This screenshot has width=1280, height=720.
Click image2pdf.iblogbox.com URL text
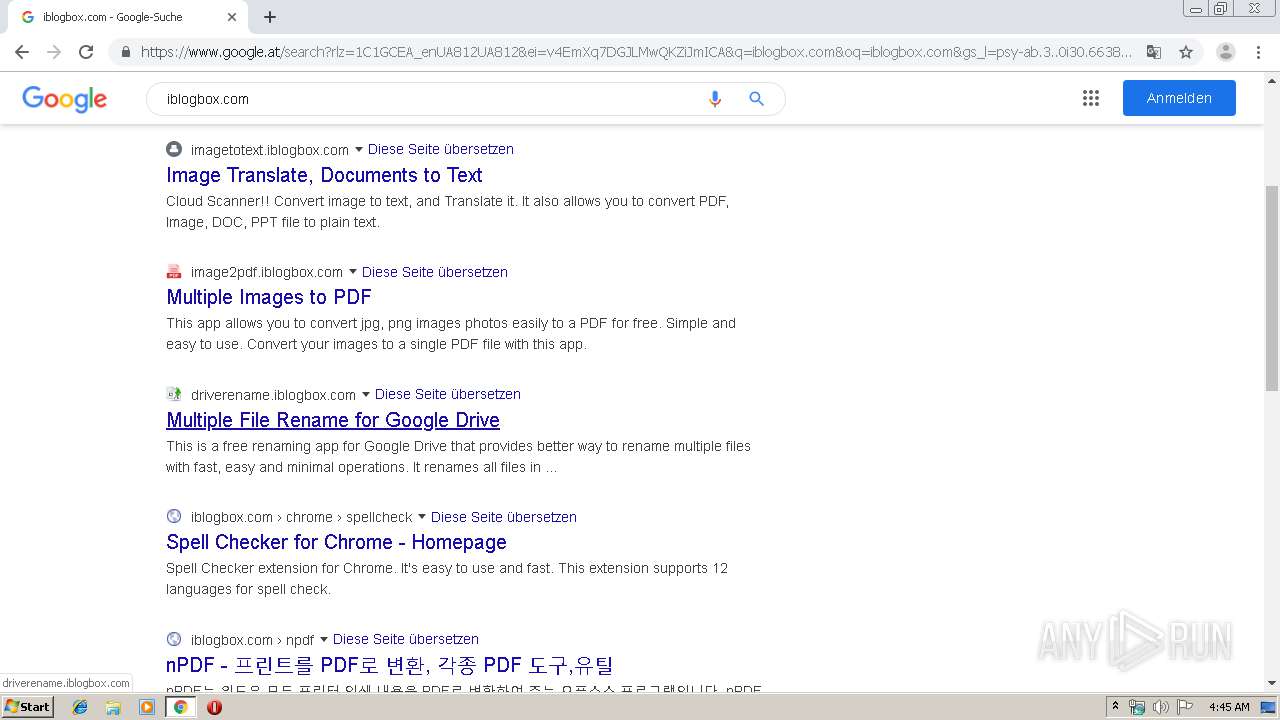coord(267,272)
